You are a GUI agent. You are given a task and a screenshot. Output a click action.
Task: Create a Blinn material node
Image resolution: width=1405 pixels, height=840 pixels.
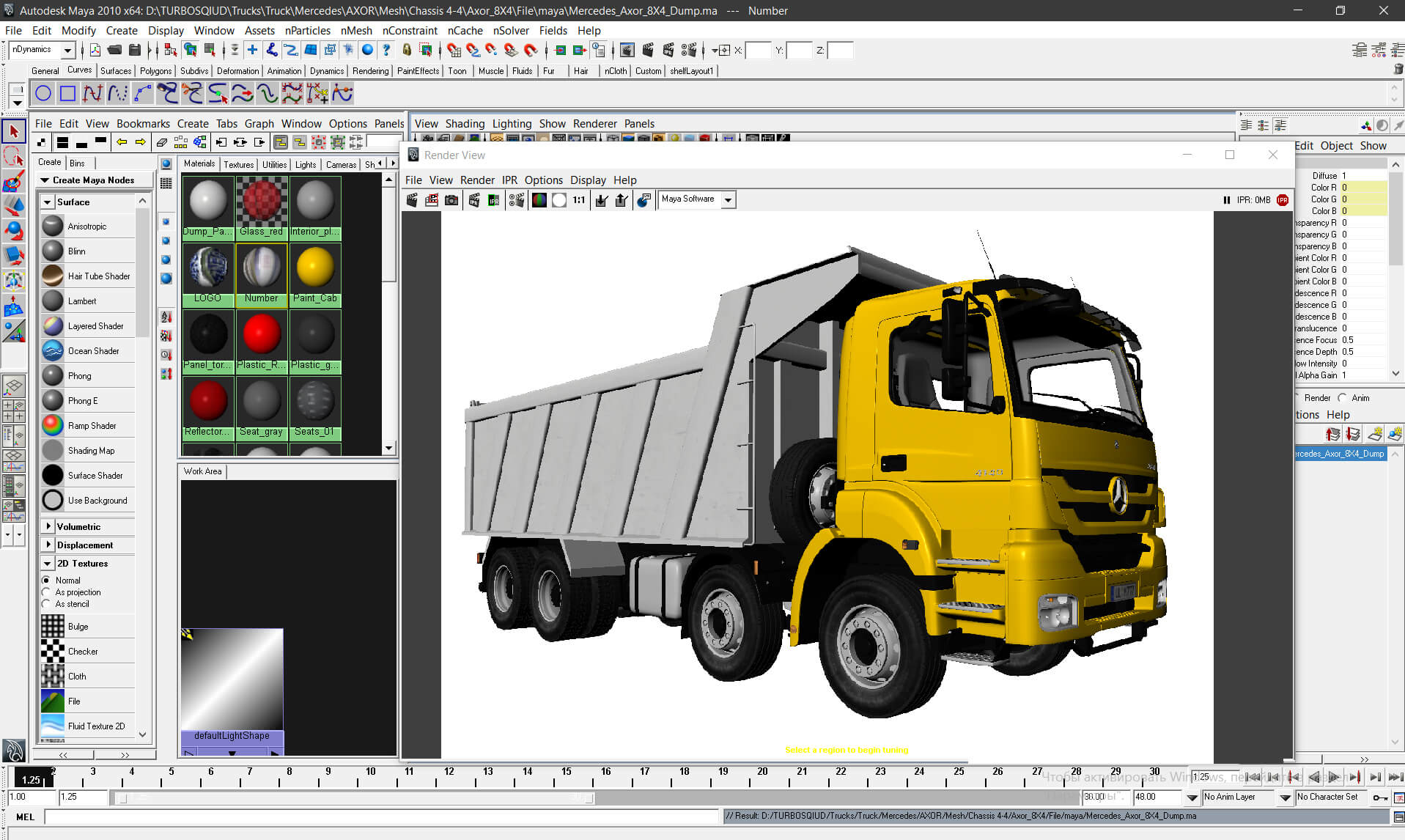tap(89, 251)
